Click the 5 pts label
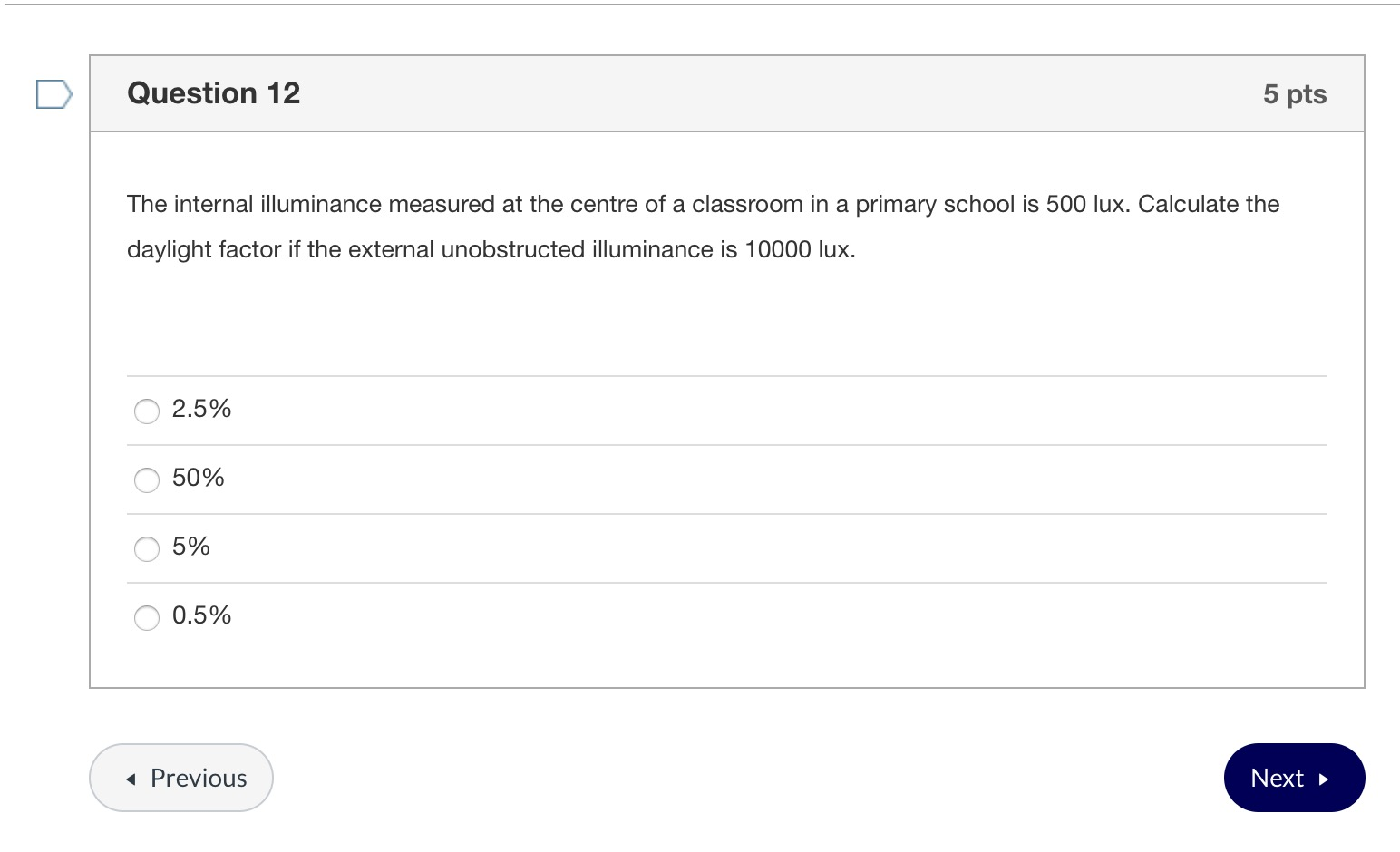This screenshot has height=852, width=1400. 1295,93
